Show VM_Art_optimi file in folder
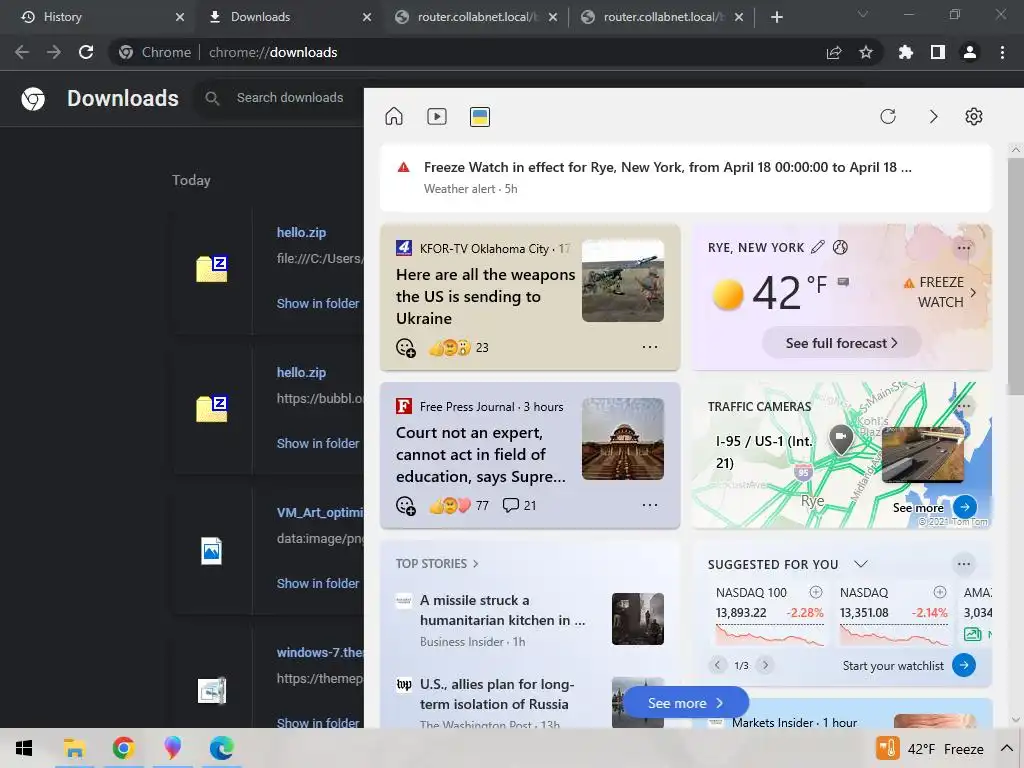Screen dimensions: 1024x768 (x=317, y=583)
